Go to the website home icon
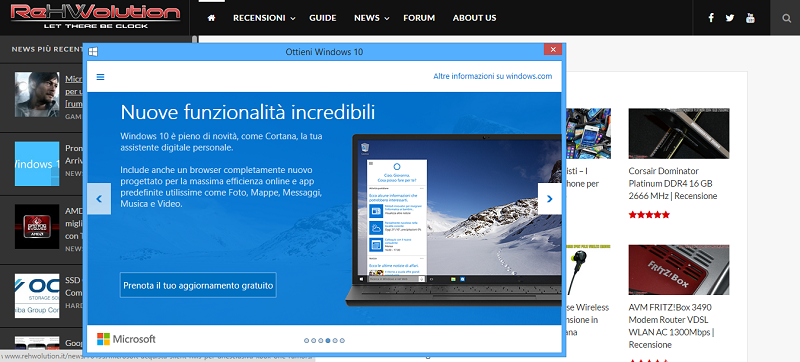Image resolution: width=800 pixels, height=362 pixels. pyautogui.click(x=211, y=18)
